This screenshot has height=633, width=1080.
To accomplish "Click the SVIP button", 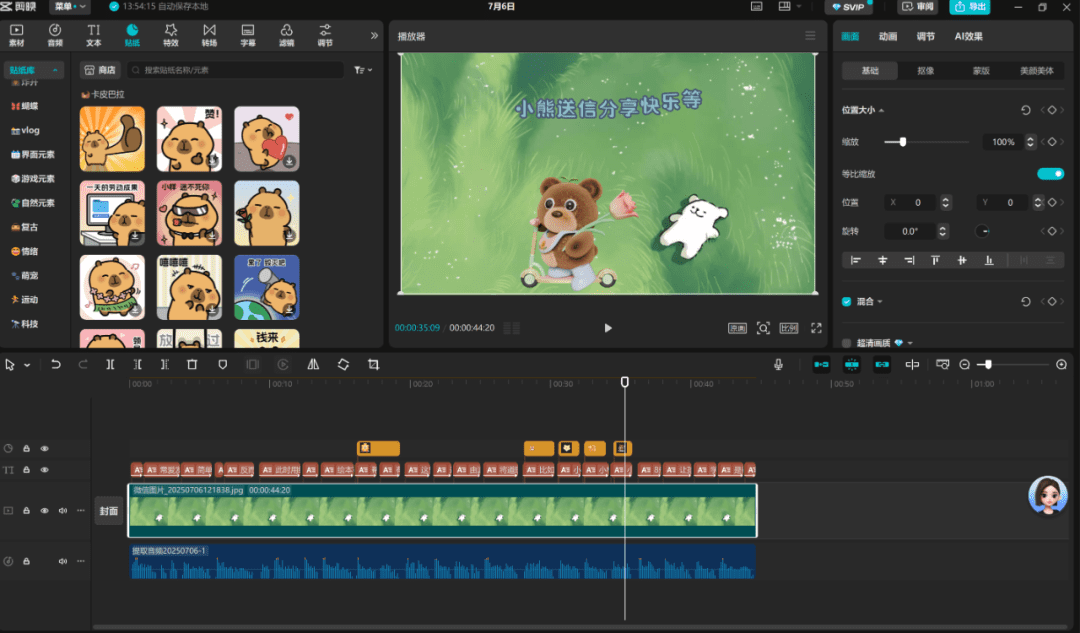I will click(x=848, y=7).
